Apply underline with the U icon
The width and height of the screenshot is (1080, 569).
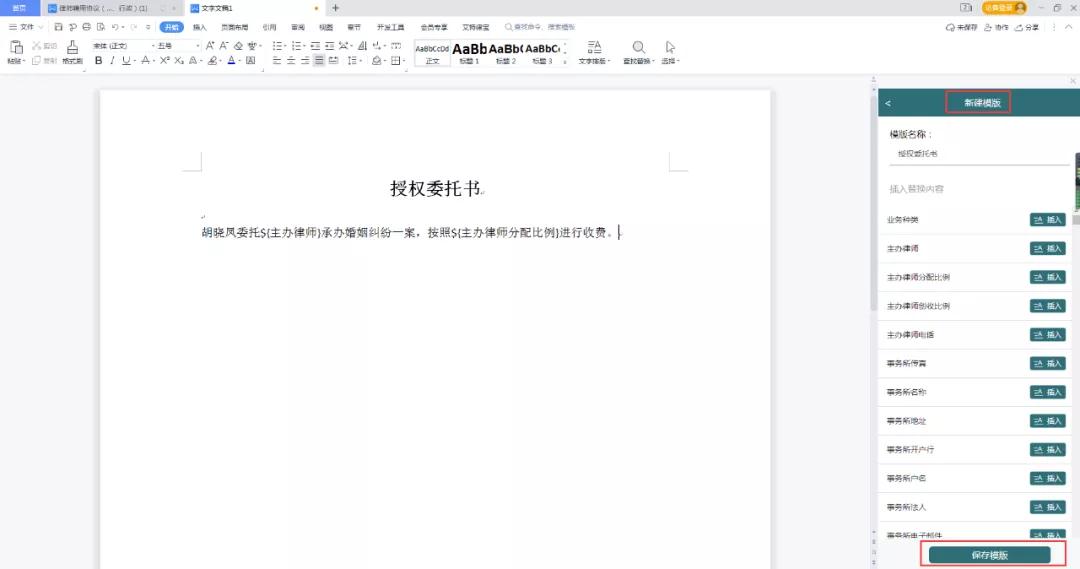point(125,61)
